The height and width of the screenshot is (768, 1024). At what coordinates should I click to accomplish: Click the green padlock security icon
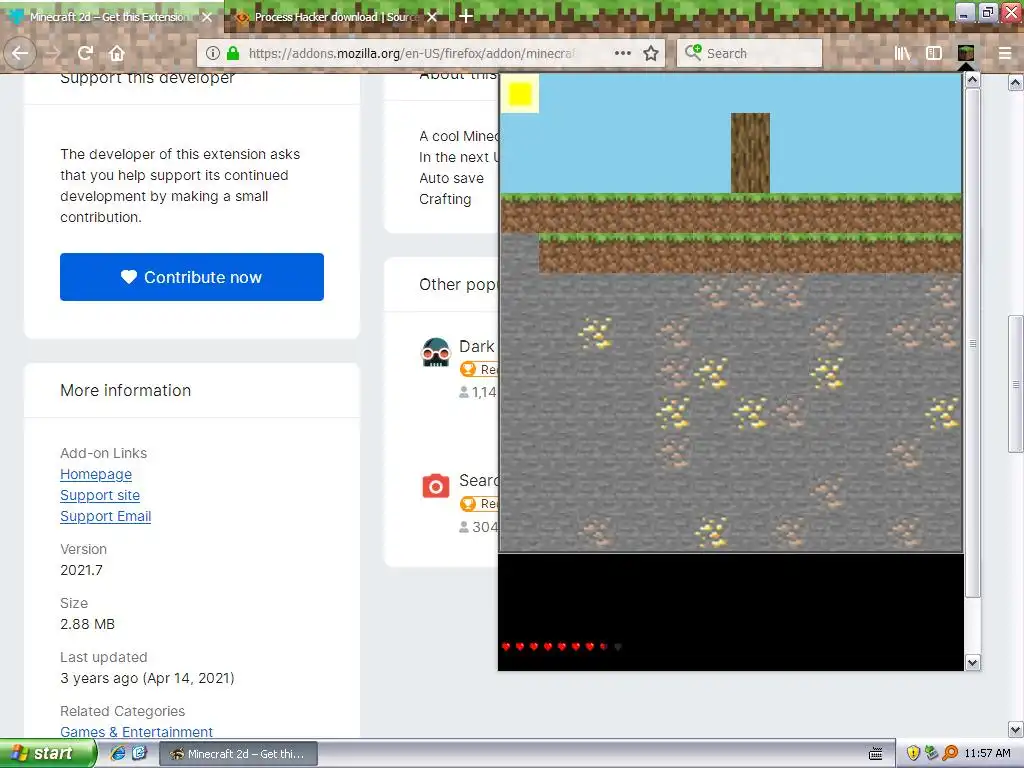click(232, 53)
